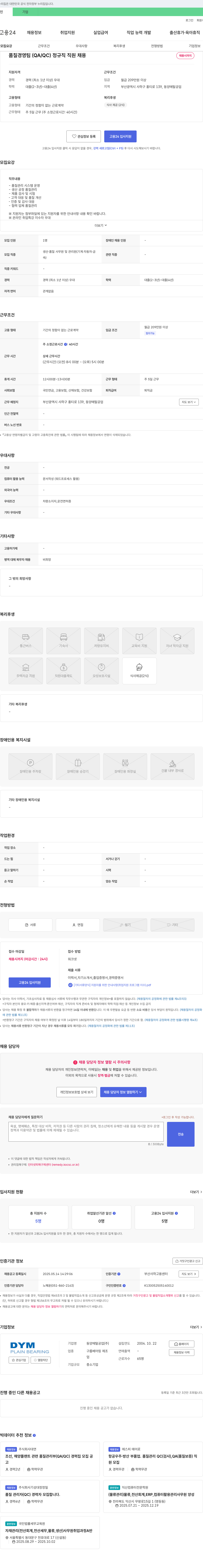This screenshot has width=203, height=1568.
Task: Click the 서류 screening method box
Action: pos(30,925)
